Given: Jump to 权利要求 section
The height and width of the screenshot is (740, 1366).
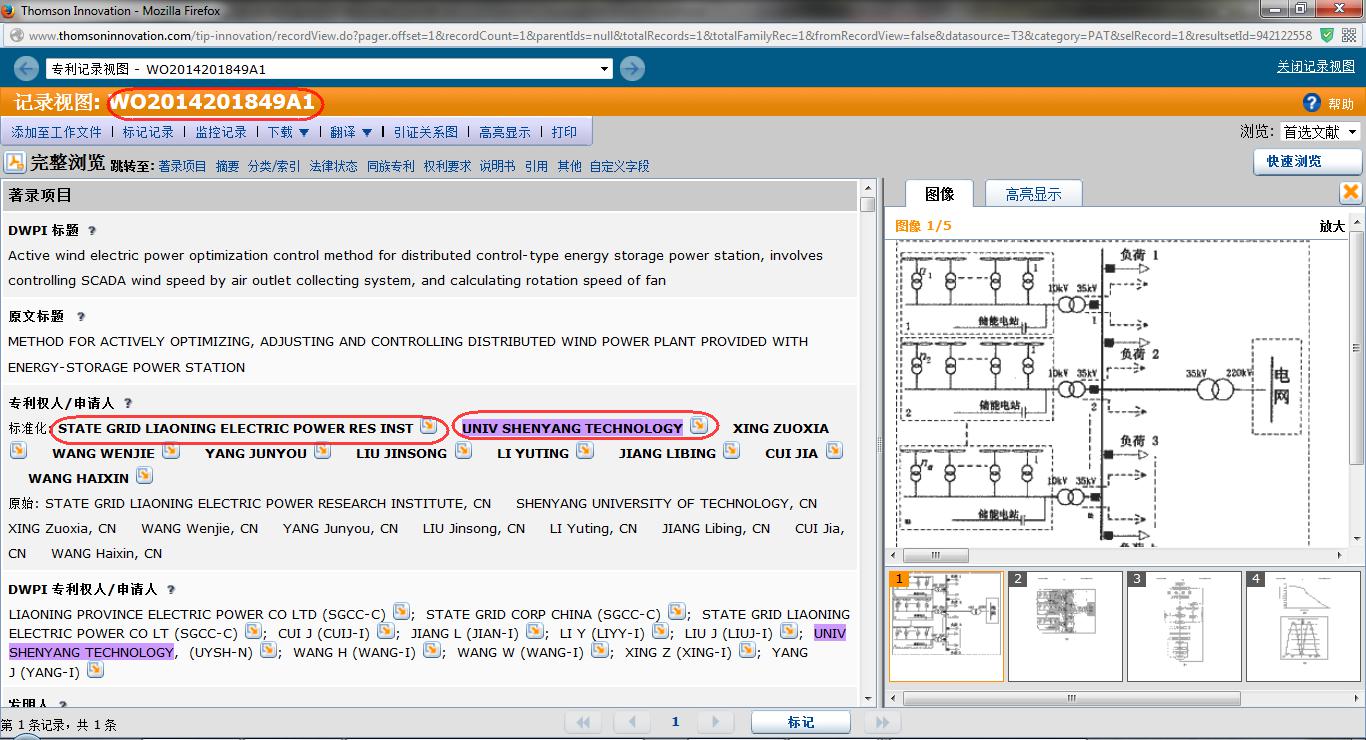Looking at the screenshot, I should tap(447, 166).
